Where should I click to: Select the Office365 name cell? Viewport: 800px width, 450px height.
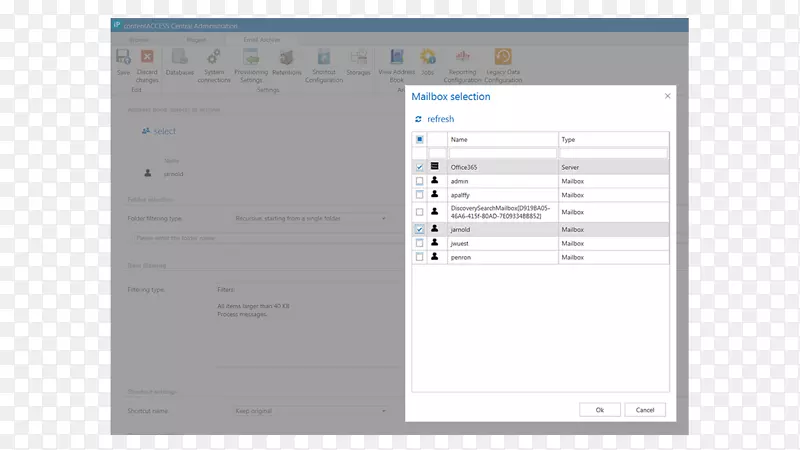coord(503,167)
